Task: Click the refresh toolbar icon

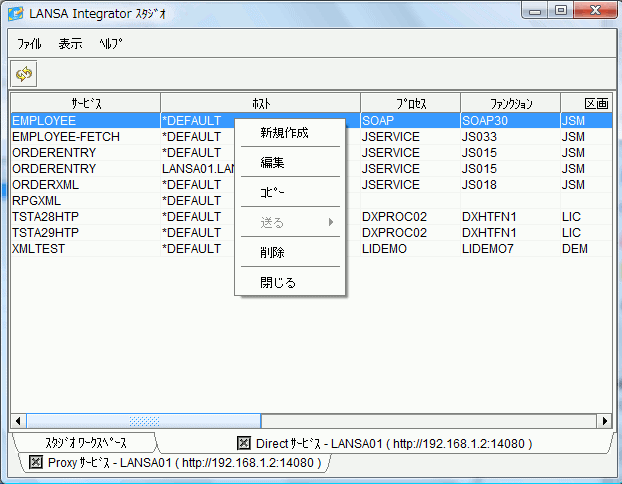Action: click(x=24, y=74)
